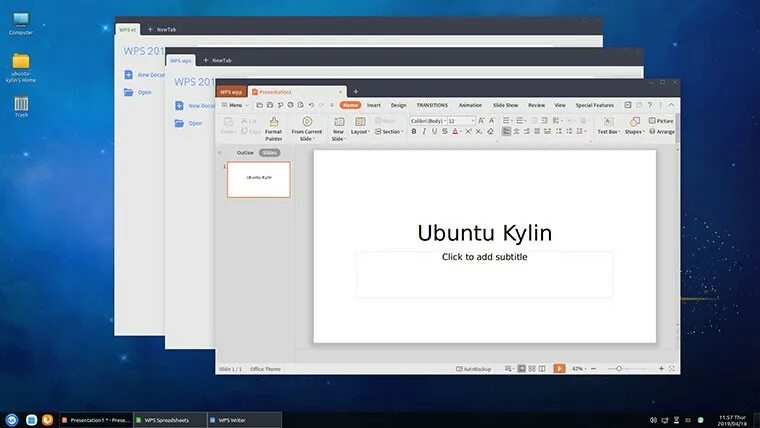Viewport: 760px width, 428px height.
Task: Click the New Slide icon
Action: tap(339, 122)
